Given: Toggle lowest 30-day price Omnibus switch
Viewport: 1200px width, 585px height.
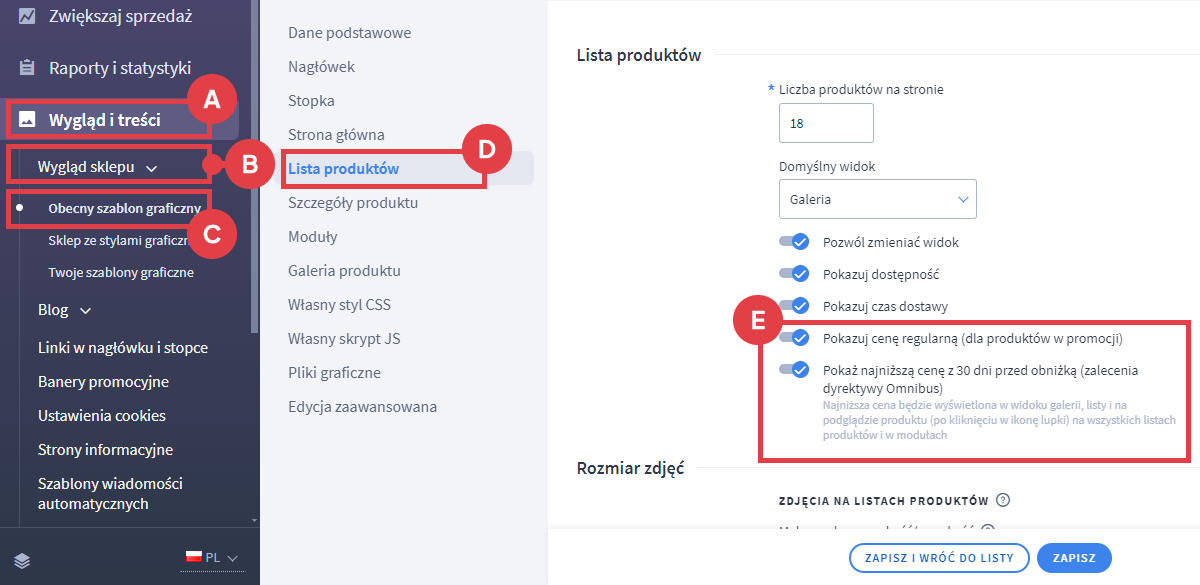Looking at the screenshot, I should [795, 370].
